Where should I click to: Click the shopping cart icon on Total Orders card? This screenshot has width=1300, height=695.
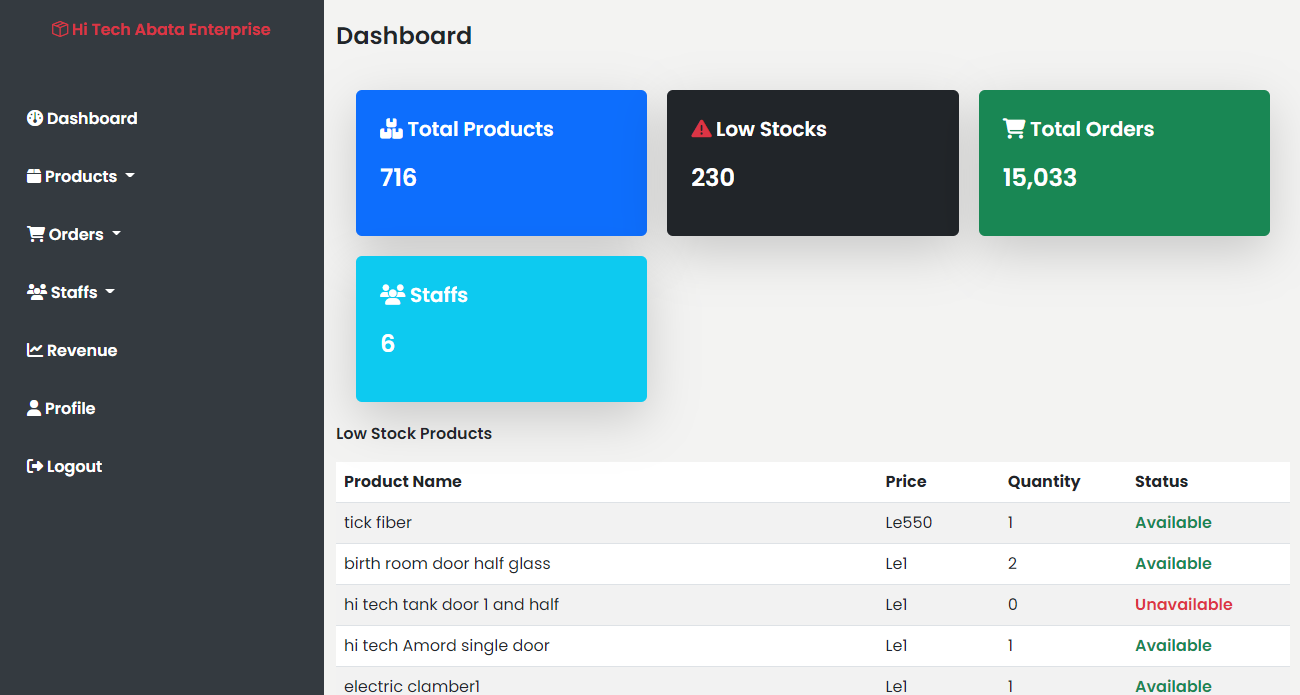[1014, 129]
